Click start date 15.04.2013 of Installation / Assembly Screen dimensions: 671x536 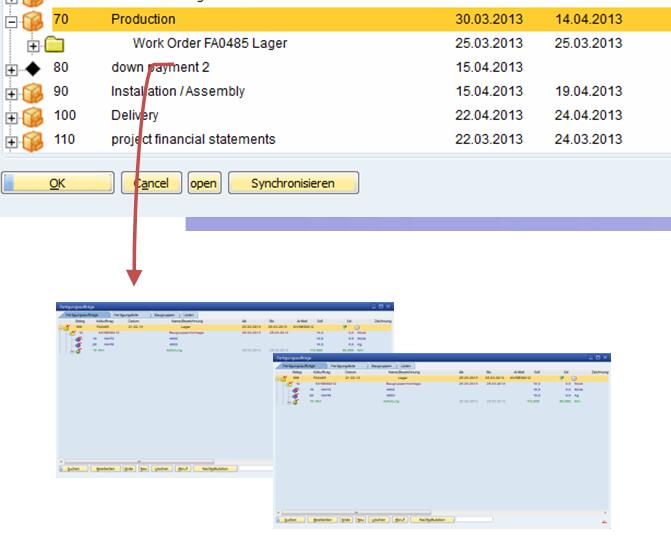(489, 91)
